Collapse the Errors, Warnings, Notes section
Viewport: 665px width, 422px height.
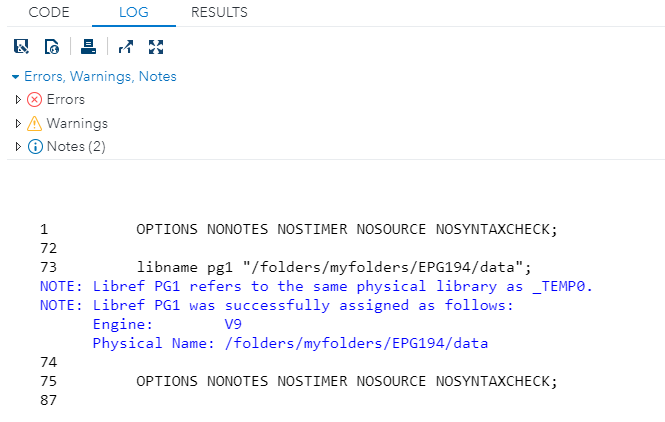pos(15,77)
